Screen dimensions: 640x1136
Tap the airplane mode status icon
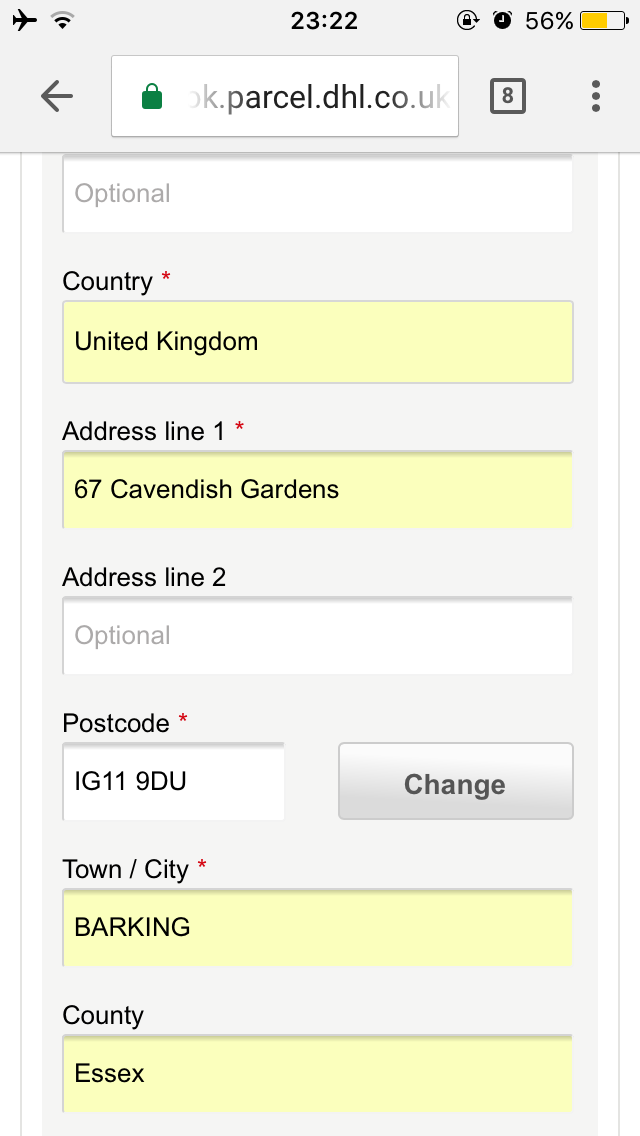[x=25, y=20]
